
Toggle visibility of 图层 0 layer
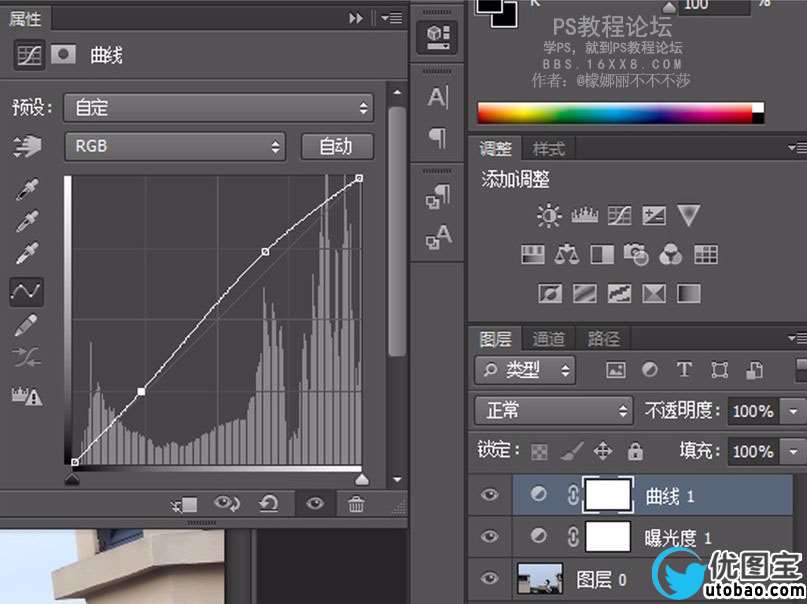[x=489, y=578]
